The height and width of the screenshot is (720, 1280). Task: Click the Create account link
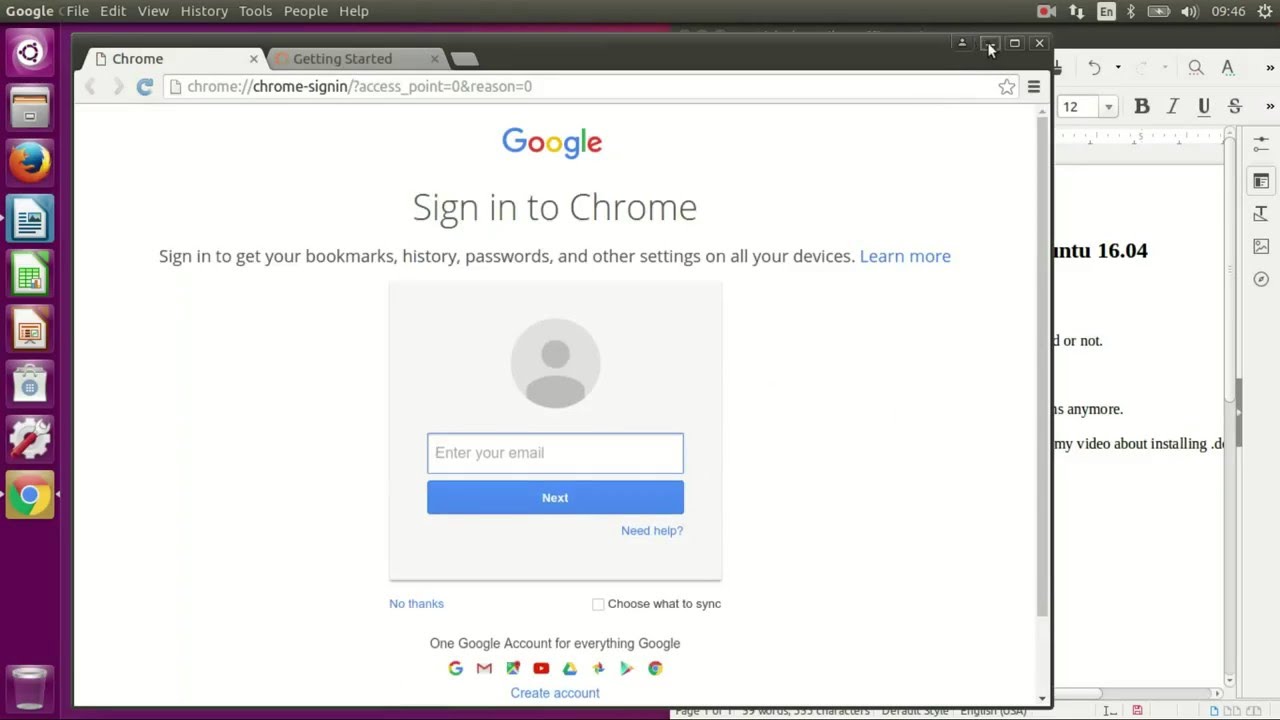pyautogui.click(x=555, y=693)
